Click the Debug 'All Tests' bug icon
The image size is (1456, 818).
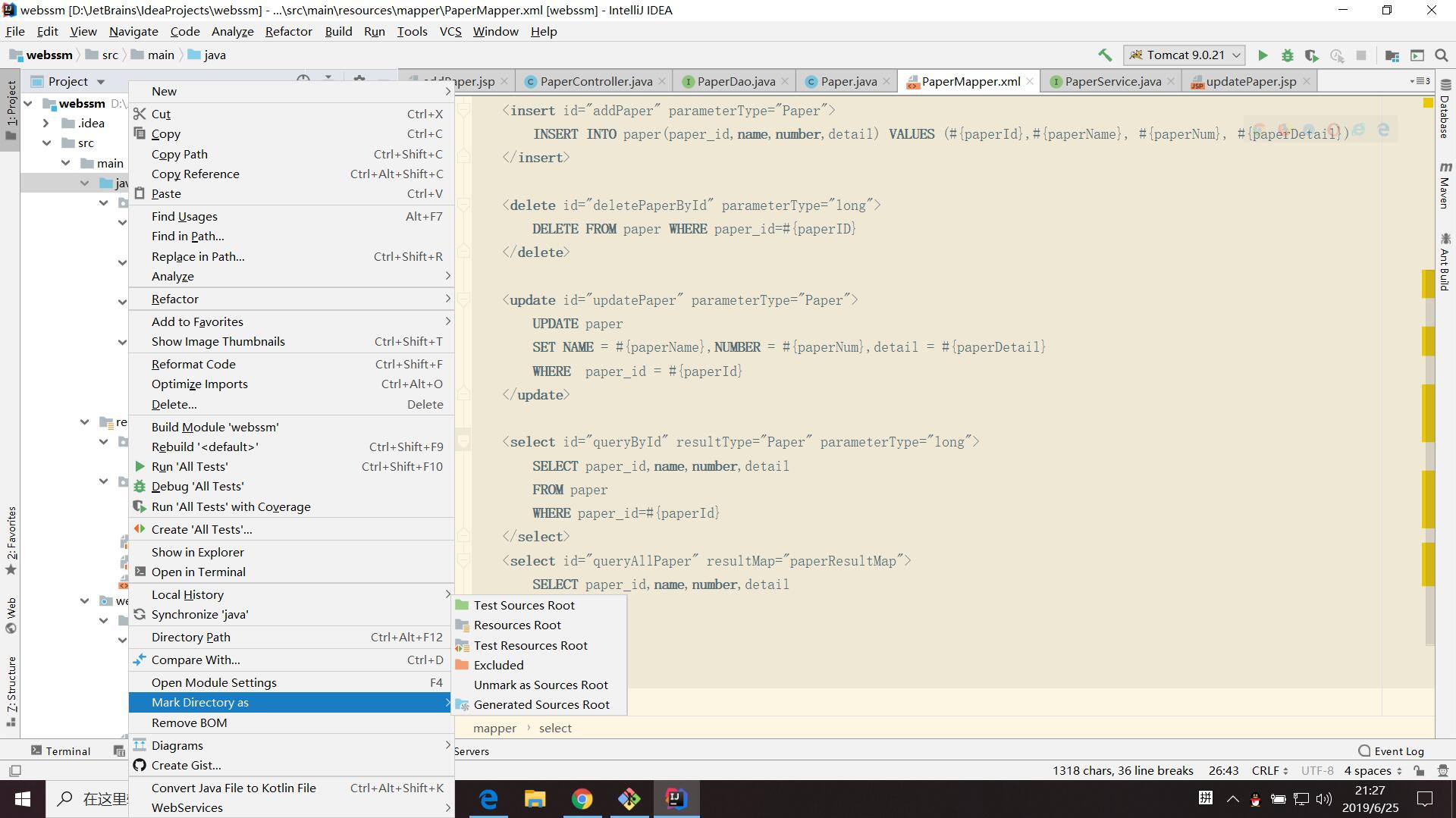(140, 486)
